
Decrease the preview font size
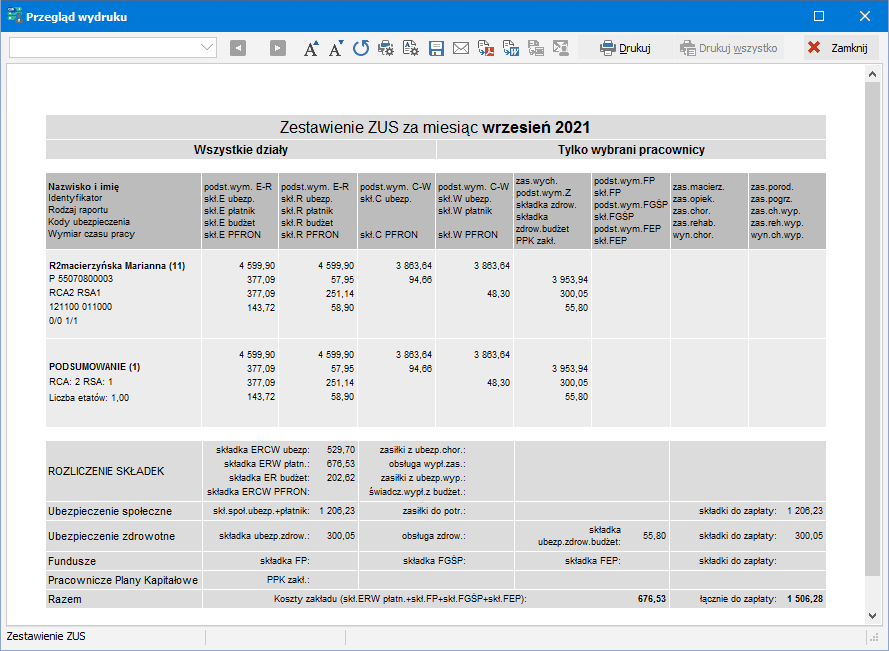(x=336, y=48)
